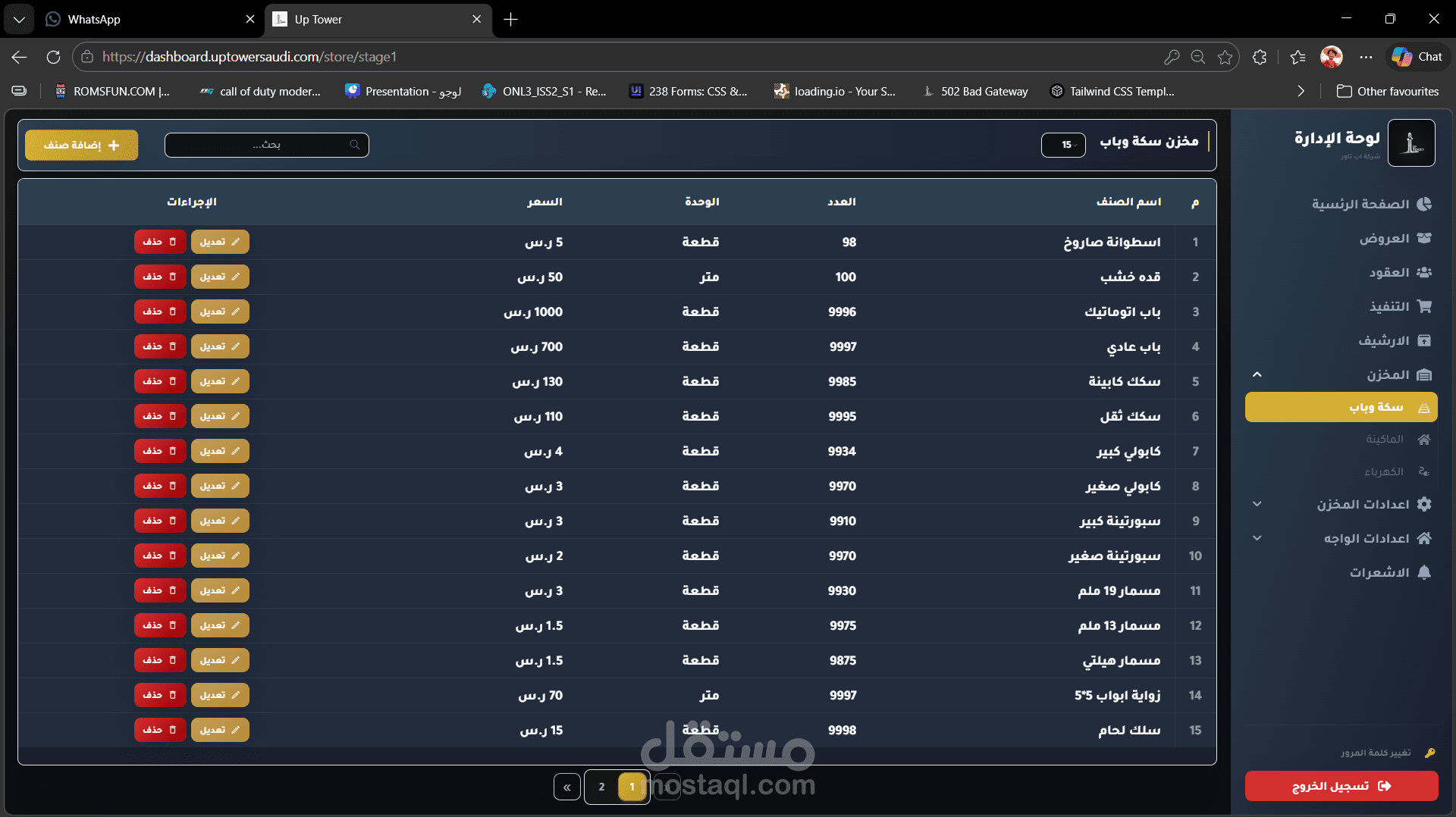Click the key icon for تغيير كلمة المرور
The height and width of the screenshot is (817, 1456).
click(x=1430, y=753)
